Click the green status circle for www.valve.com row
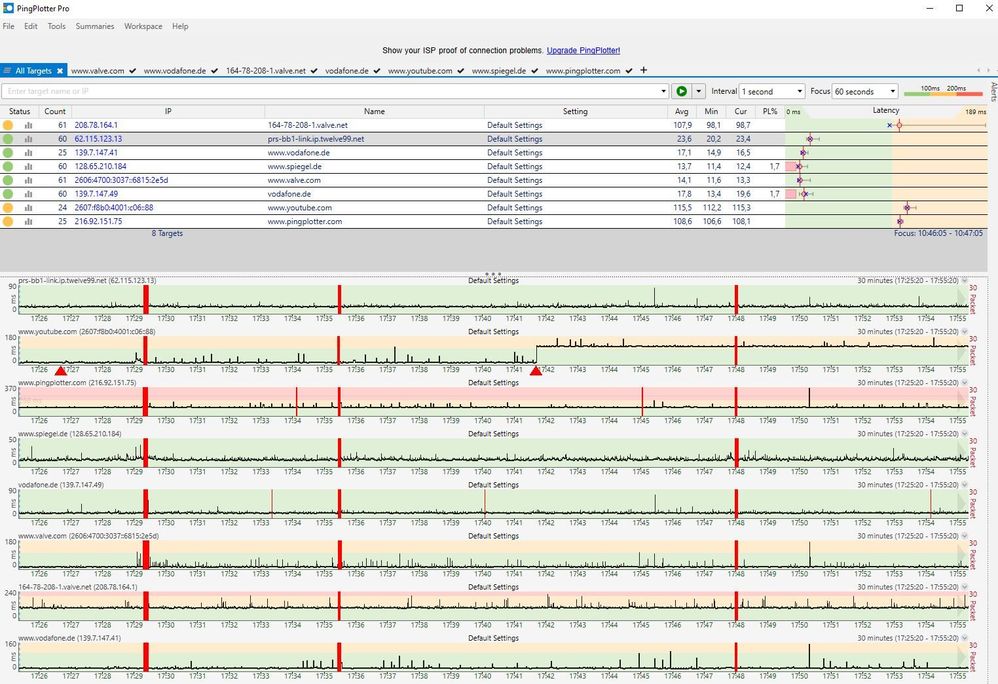Image resolution: width=998 pixels, height=684 pixels. pos(9,180)
